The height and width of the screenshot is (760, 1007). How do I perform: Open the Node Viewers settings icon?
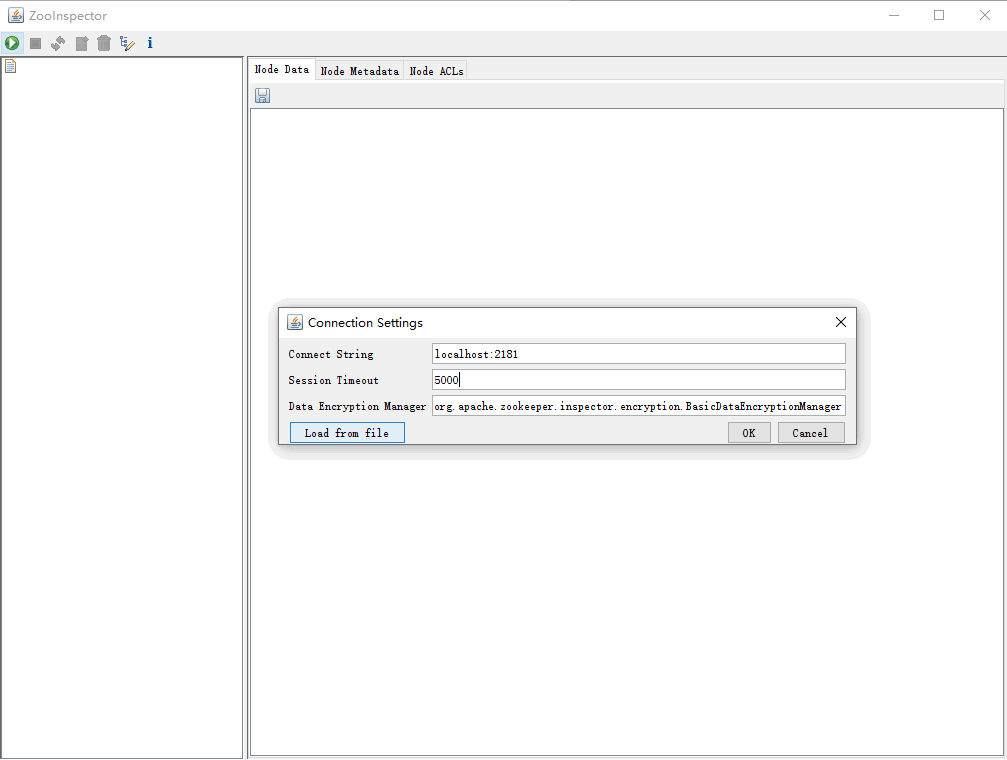click(x=127, y=43)
